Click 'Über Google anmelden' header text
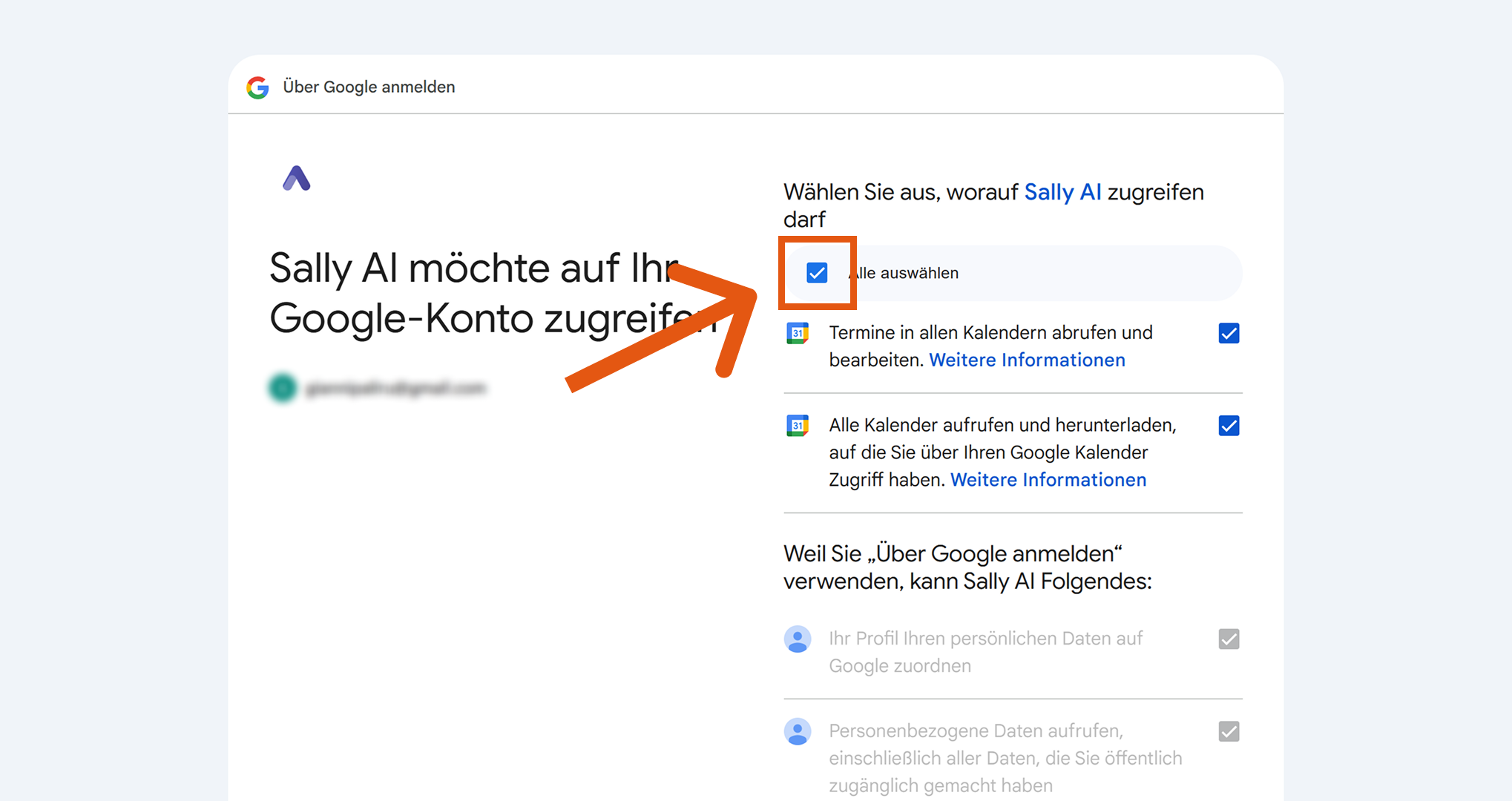Image resolution: width=1512 pixels, height=801 pixels. pos(369,87)
